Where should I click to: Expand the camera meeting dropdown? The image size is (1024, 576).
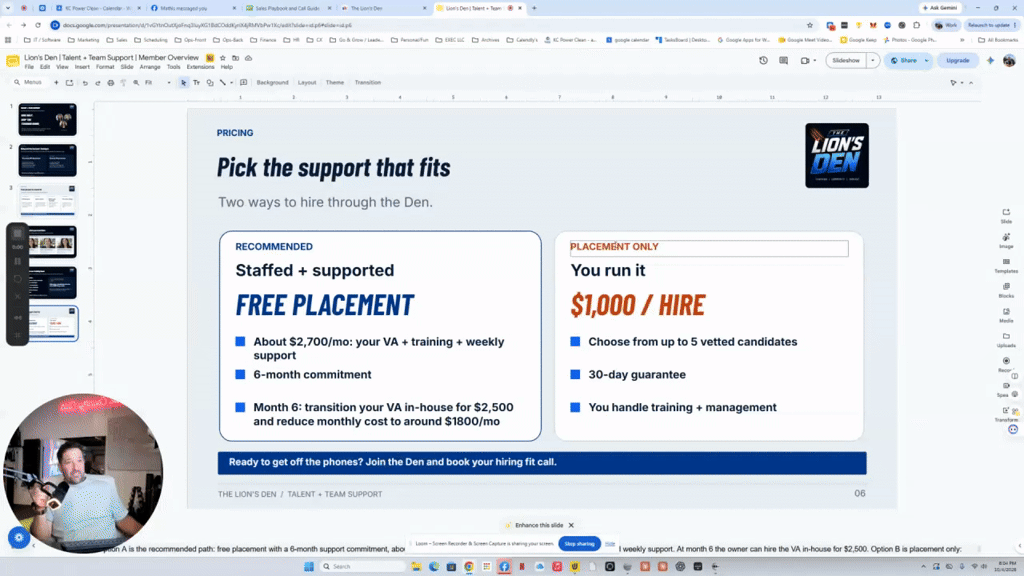tap(814, 61)
